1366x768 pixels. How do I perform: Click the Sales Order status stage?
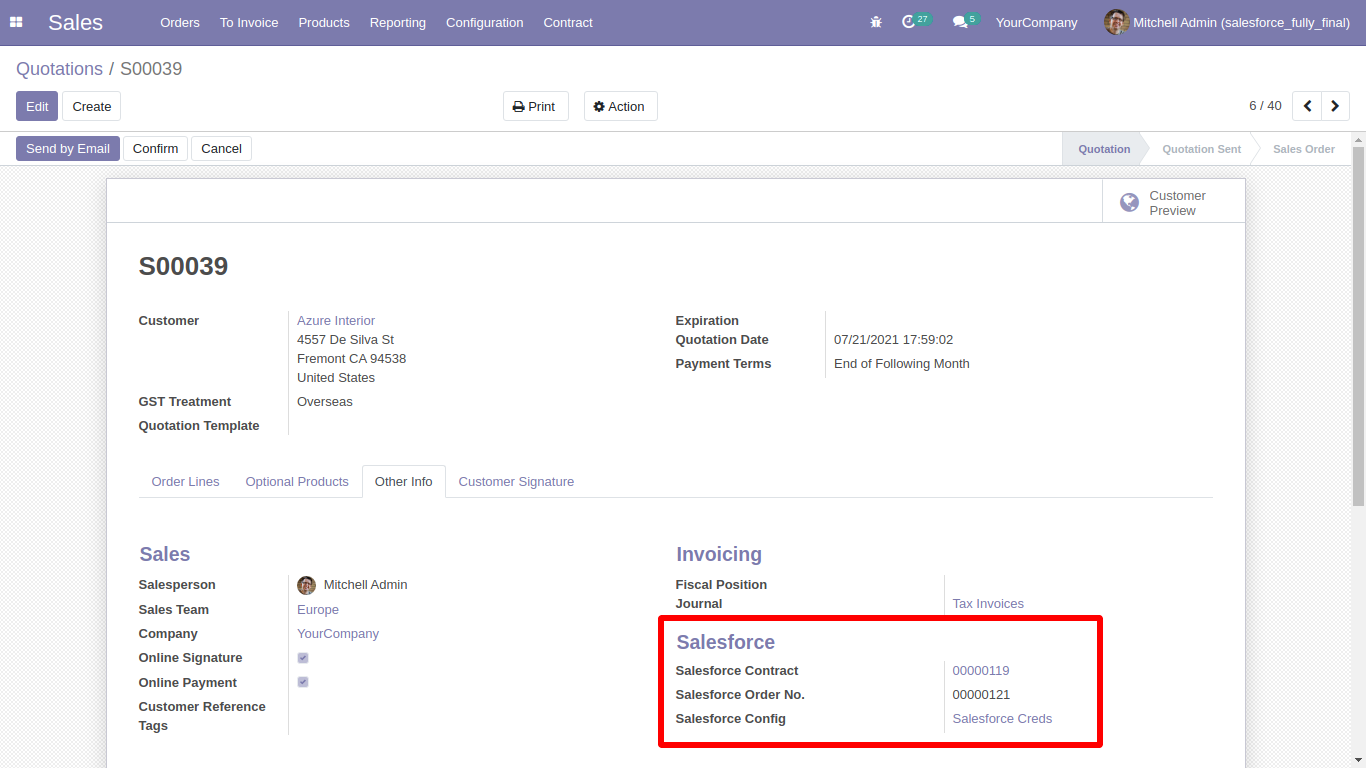(1303, 149)
